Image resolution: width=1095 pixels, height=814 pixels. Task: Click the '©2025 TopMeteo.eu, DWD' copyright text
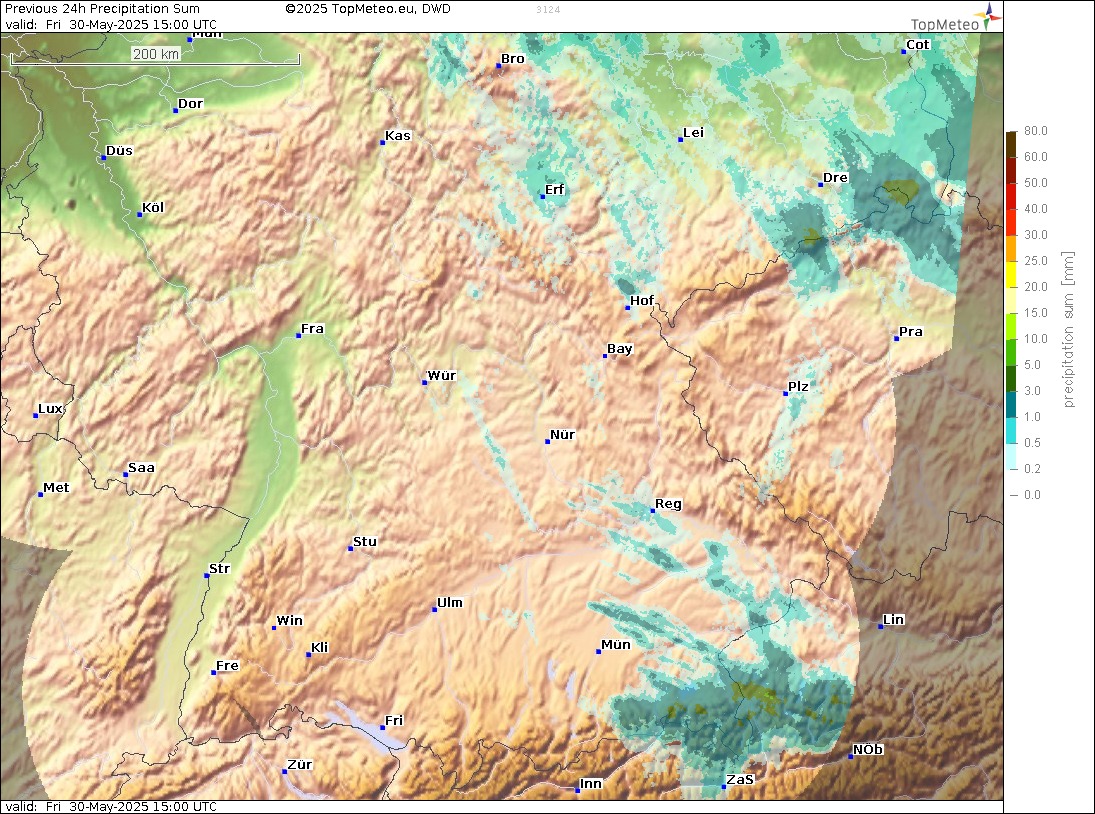(x=368, y=9)
